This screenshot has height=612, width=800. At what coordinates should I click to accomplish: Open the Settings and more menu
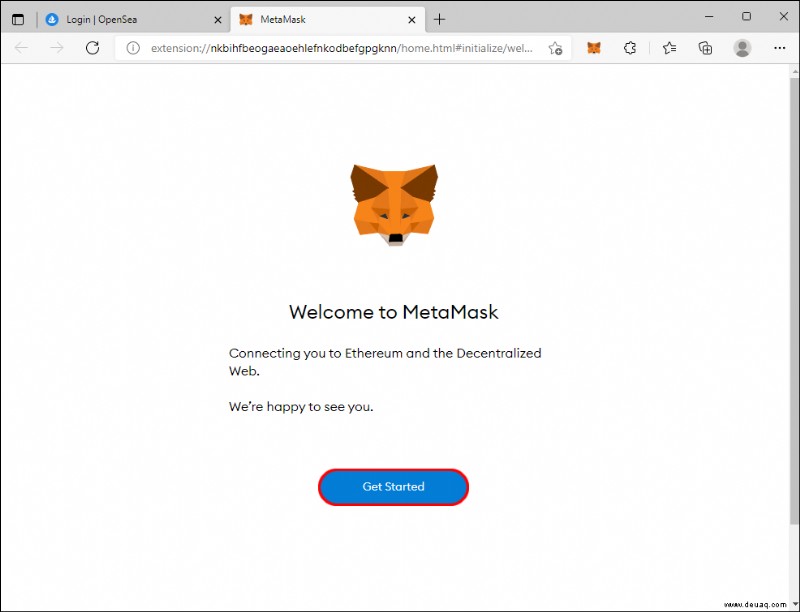coord(780,48)
